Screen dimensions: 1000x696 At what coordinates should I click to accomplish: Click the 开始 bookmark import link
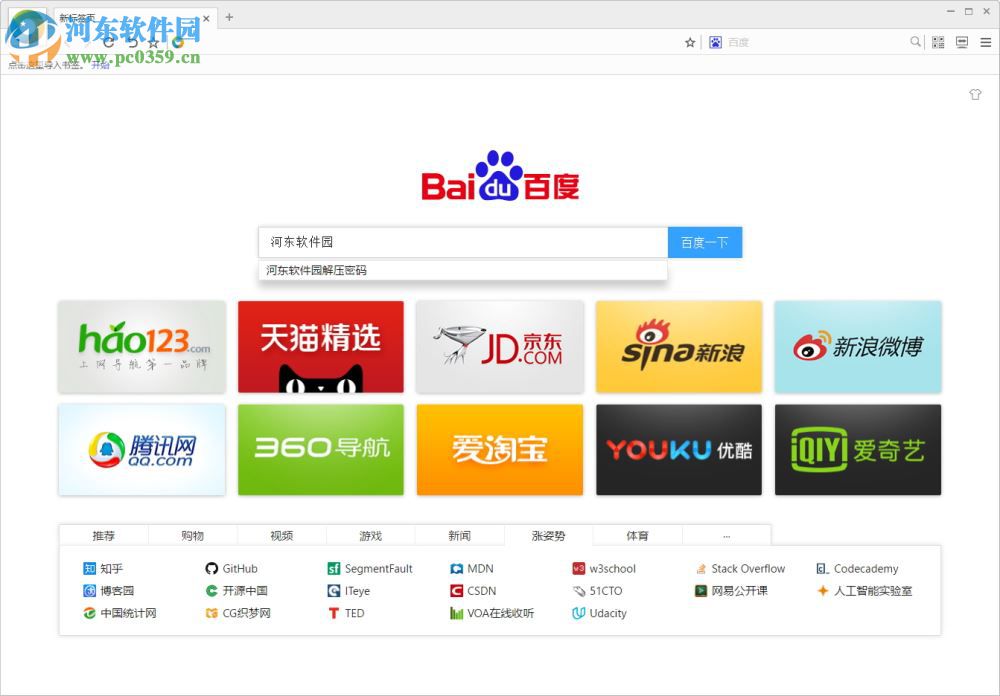(x=100, y=65)
